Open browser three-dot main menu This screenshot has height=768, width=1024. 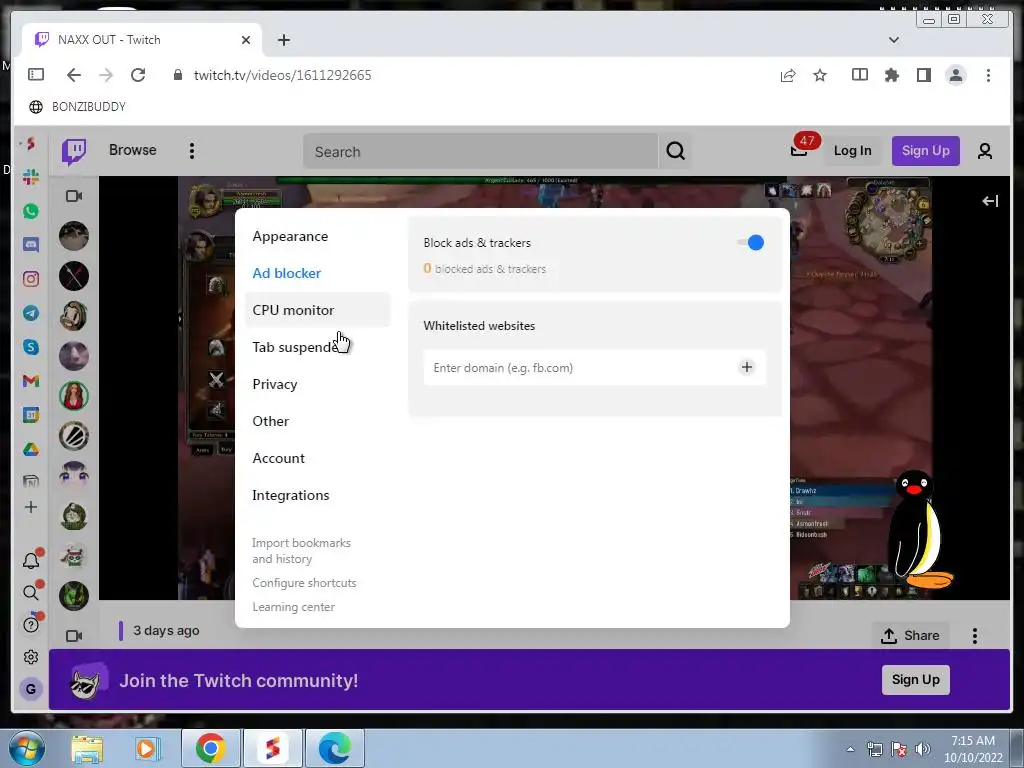(x=988, y=75)
